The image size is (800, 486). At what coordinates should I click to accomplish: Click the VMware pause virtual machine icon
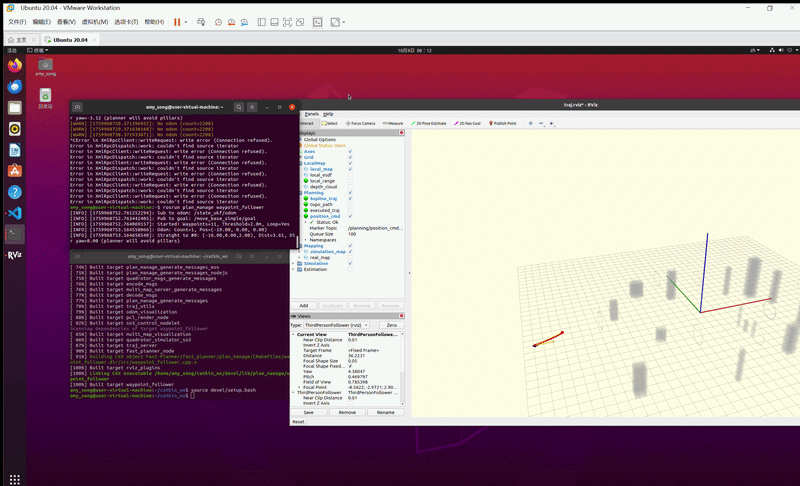click(177, 22)
